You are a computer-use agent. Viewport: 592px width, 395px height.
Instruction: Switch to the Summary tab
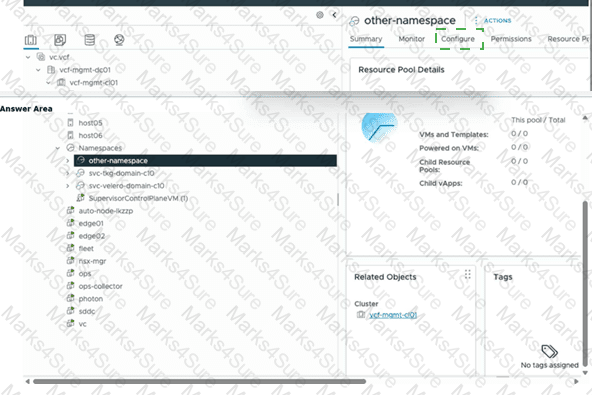tap(366, 39)
